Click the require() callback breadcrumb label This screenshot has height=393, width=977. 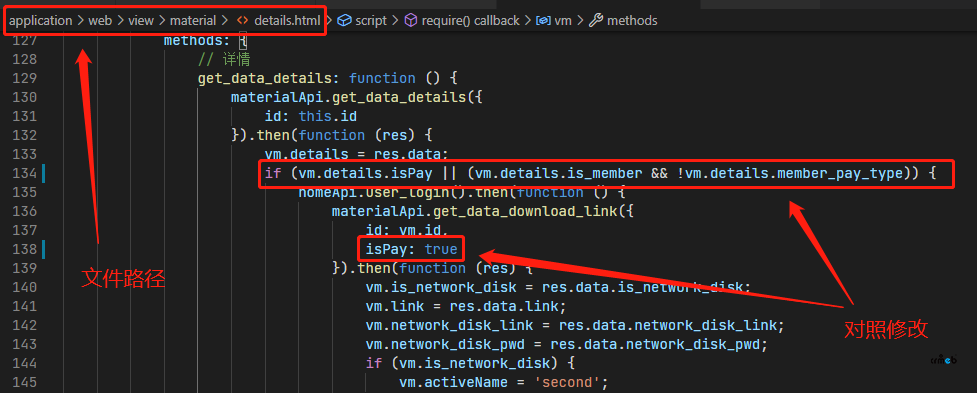pos(470,21)
